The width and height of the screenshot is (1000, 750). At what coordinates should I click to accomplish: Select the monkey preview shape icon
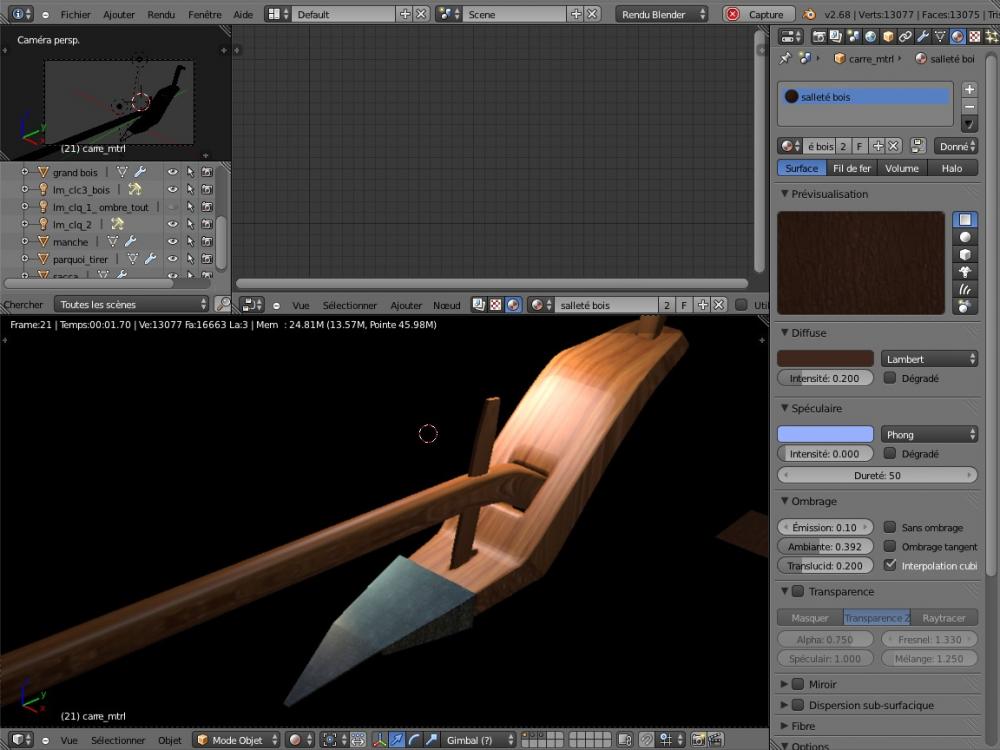[966, 272]
